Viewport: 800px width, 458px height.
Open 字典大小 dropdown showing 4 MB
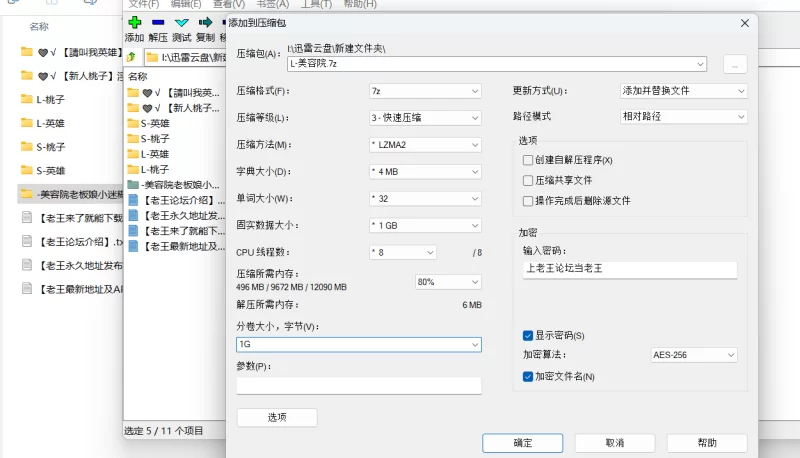[x=425, y=172]
